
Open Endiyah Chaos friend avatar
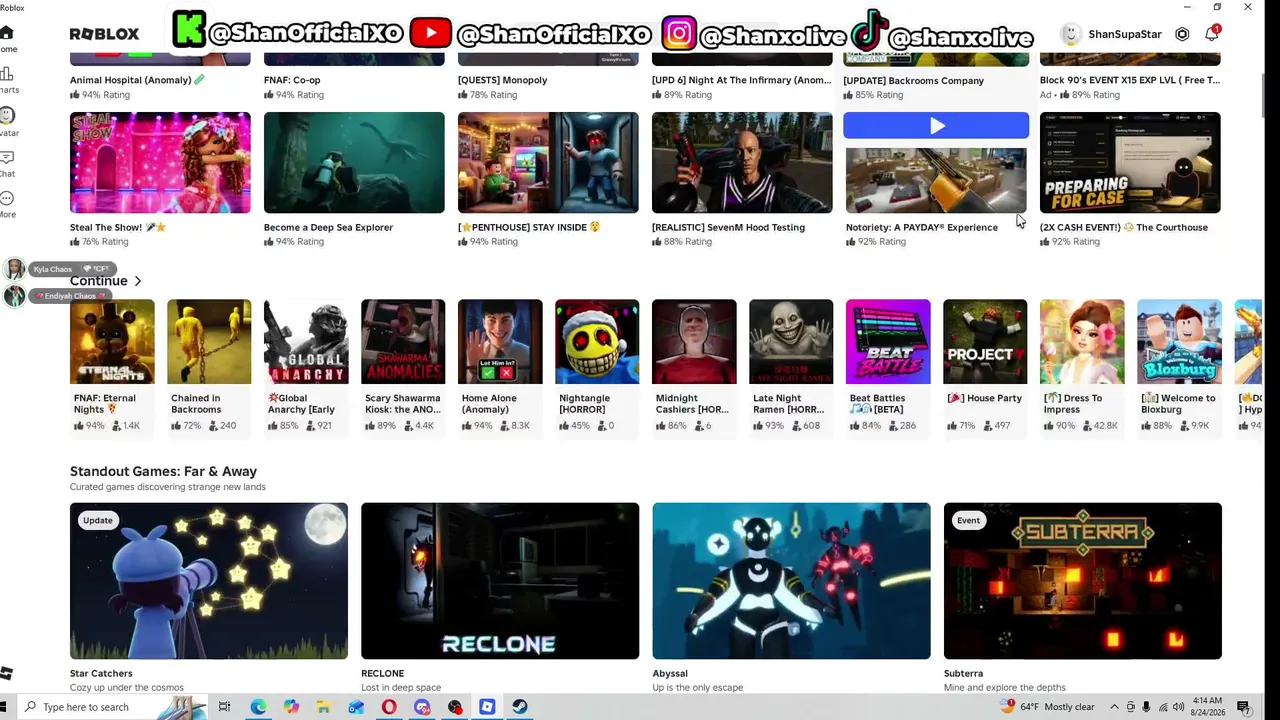point(14,296)
